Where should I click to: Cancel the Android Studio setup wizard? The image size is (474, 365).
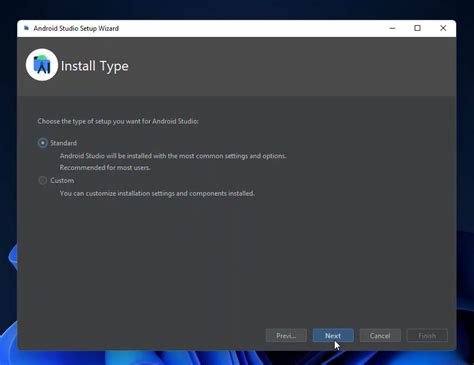tap(380, 336)
